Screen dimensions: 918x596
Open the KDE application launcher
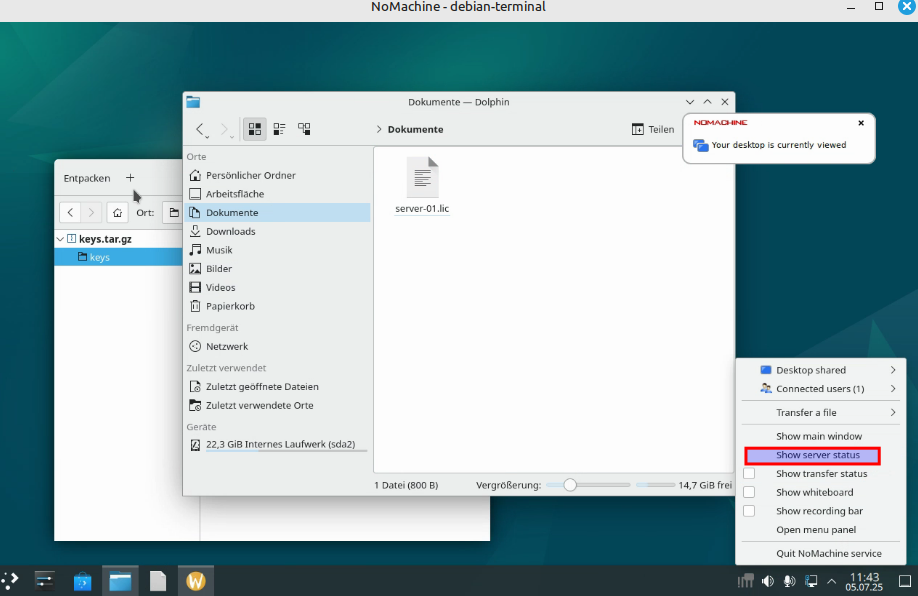pos(10,580)
